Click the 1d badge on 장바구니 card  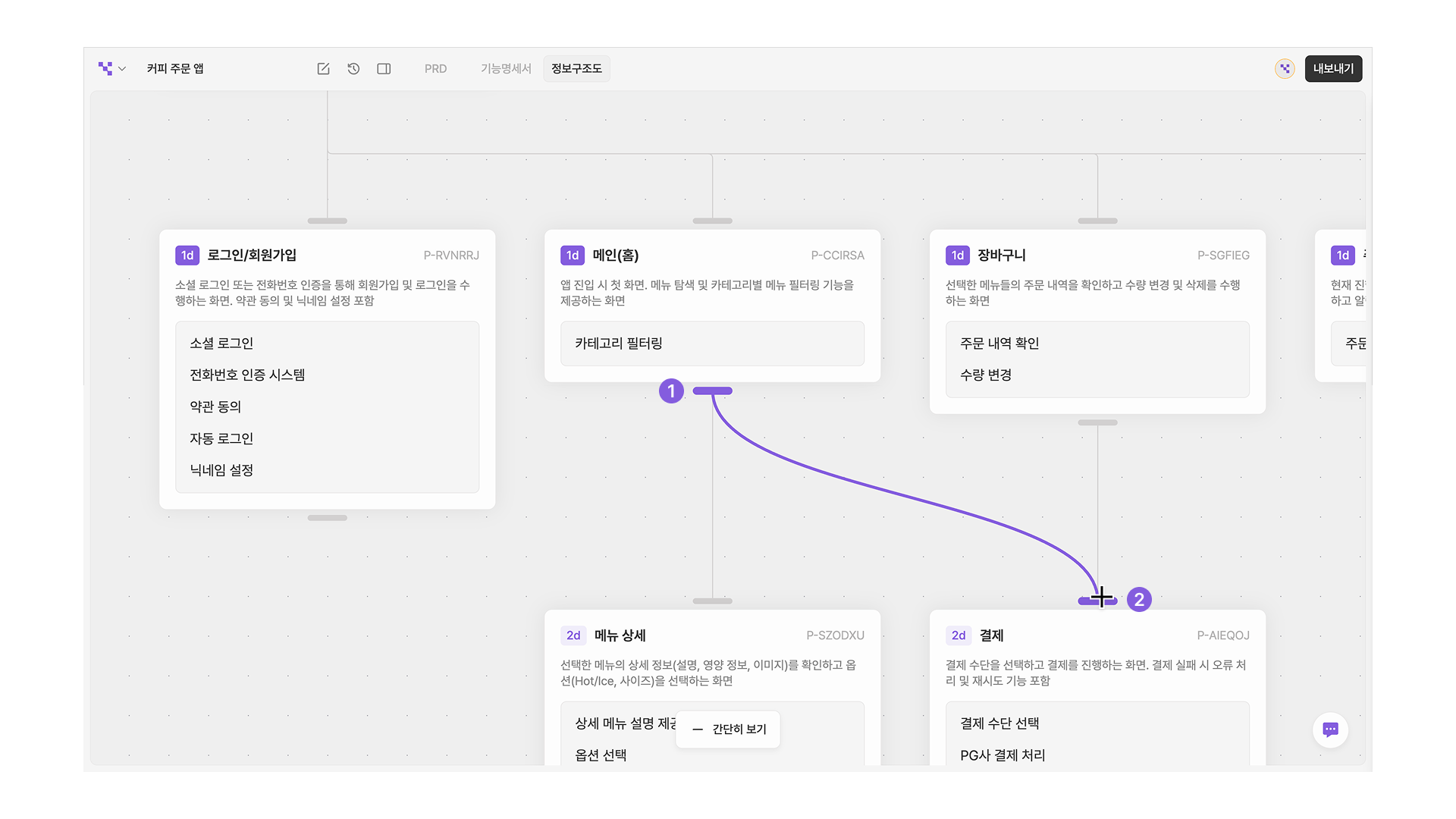[957, 256]
